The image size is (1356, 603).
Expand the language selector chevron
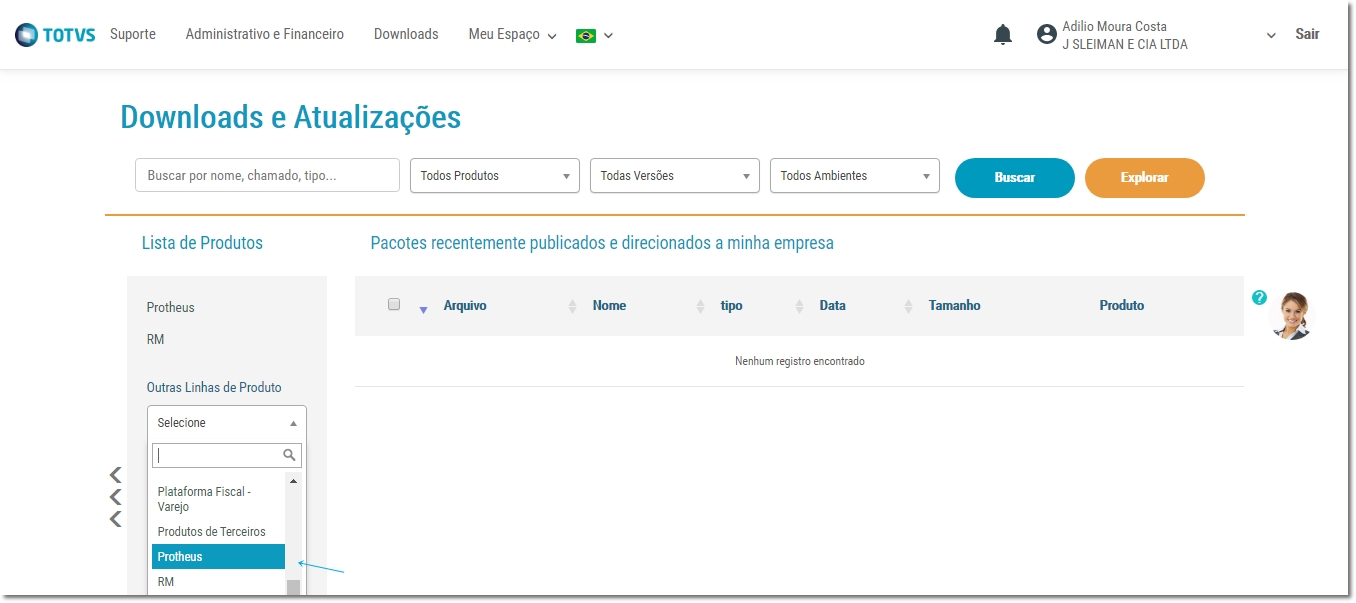tap(608, 36)
